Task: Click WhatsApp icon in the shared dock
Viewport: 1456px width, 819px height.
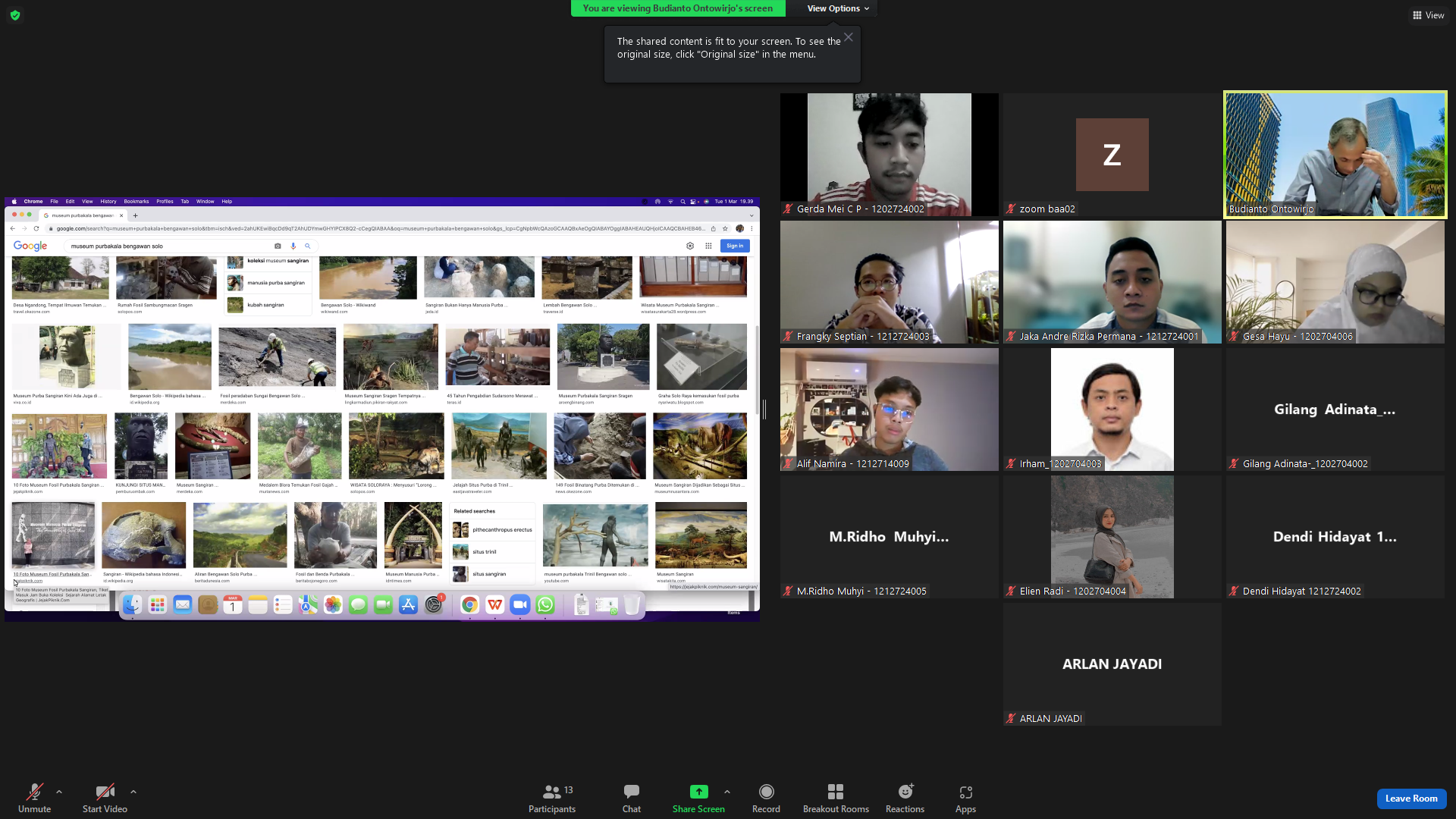Action: [545, 605]
